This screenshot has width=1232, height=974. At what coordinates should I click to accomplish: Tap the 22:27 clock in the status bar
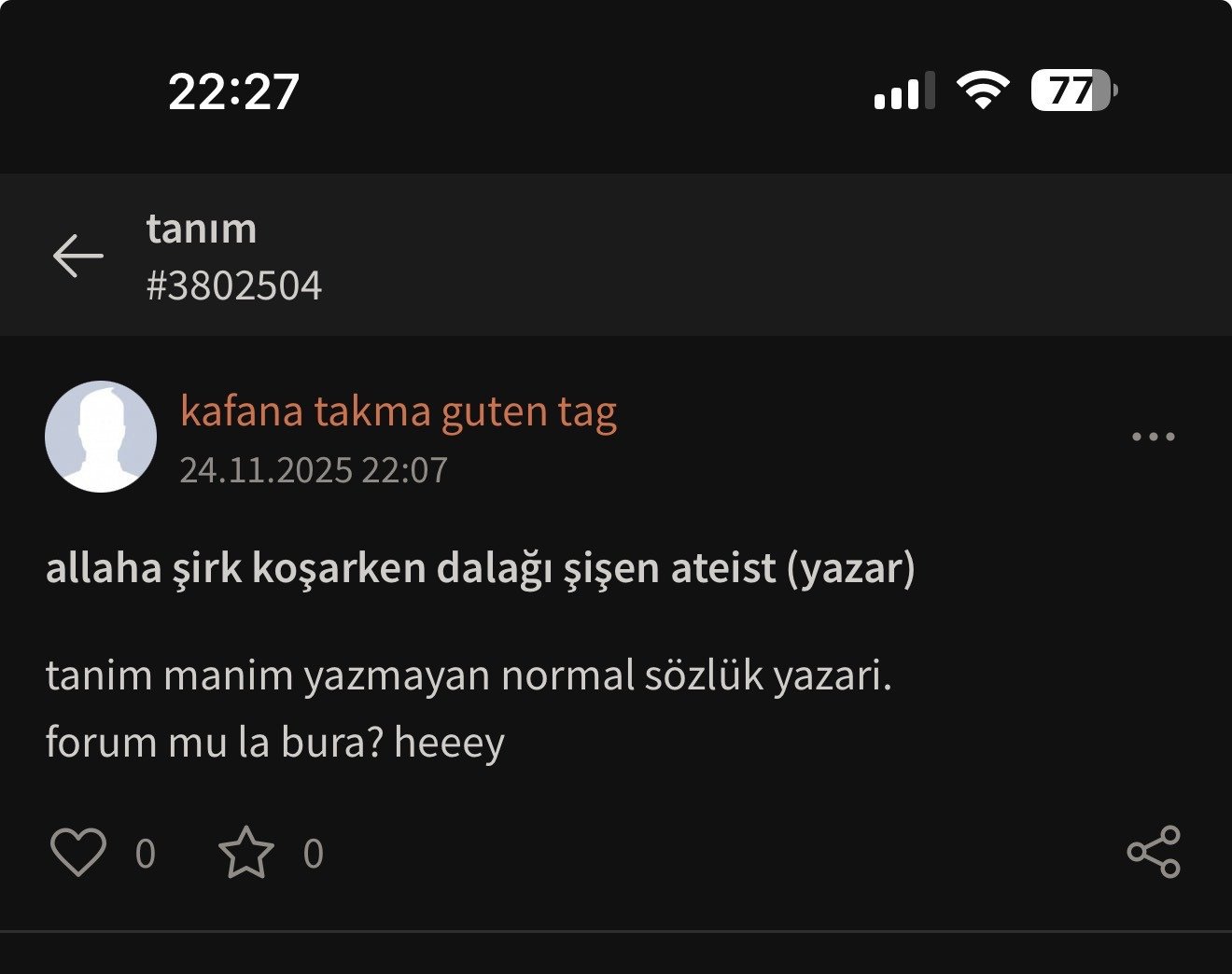point(233,91)
